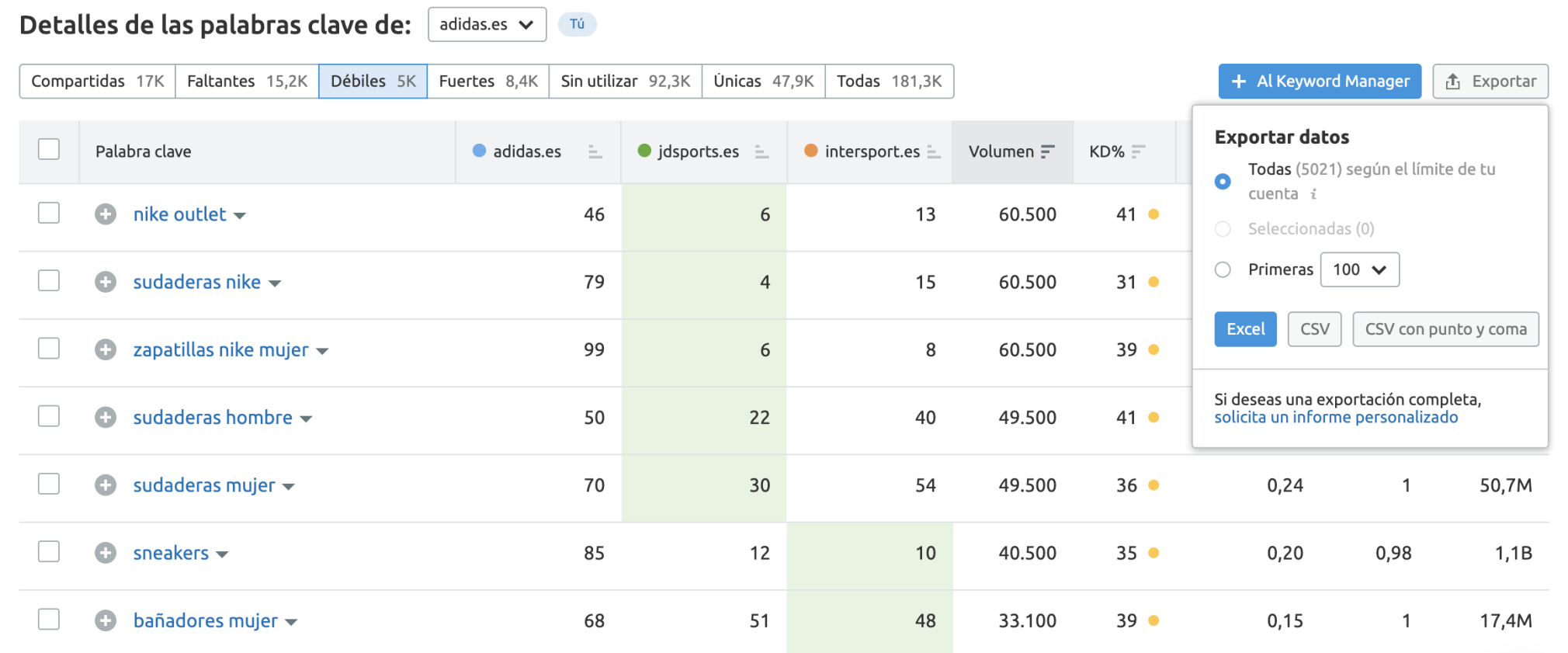Screen dimensions: 1568x653
Task: Click the info icon next to cuenta
Action: (x=1313, y=194)
